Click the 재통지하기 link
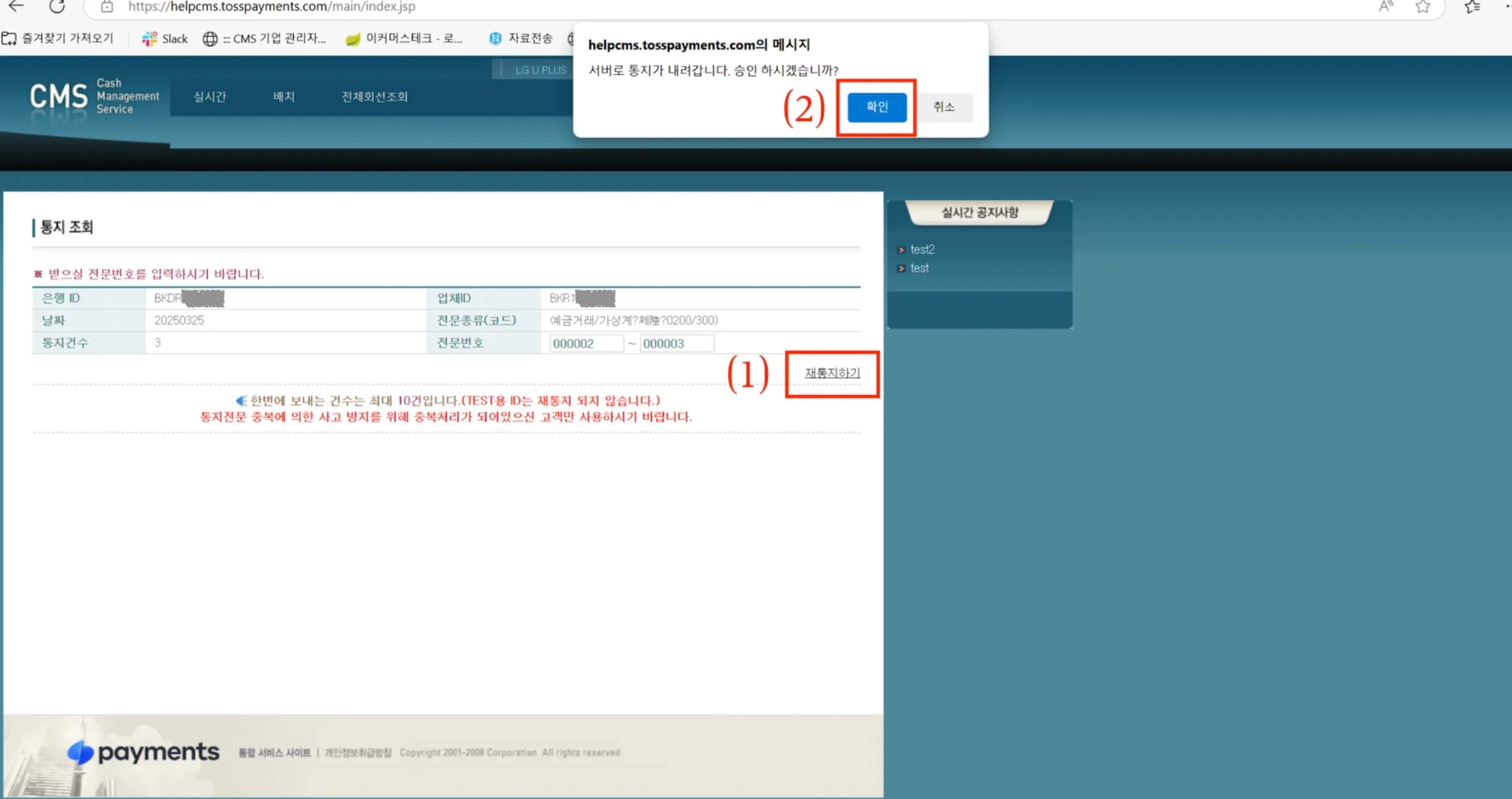The width and height of the screenshot is (1512, 799). pyautogui.click(x=832, y=373)
